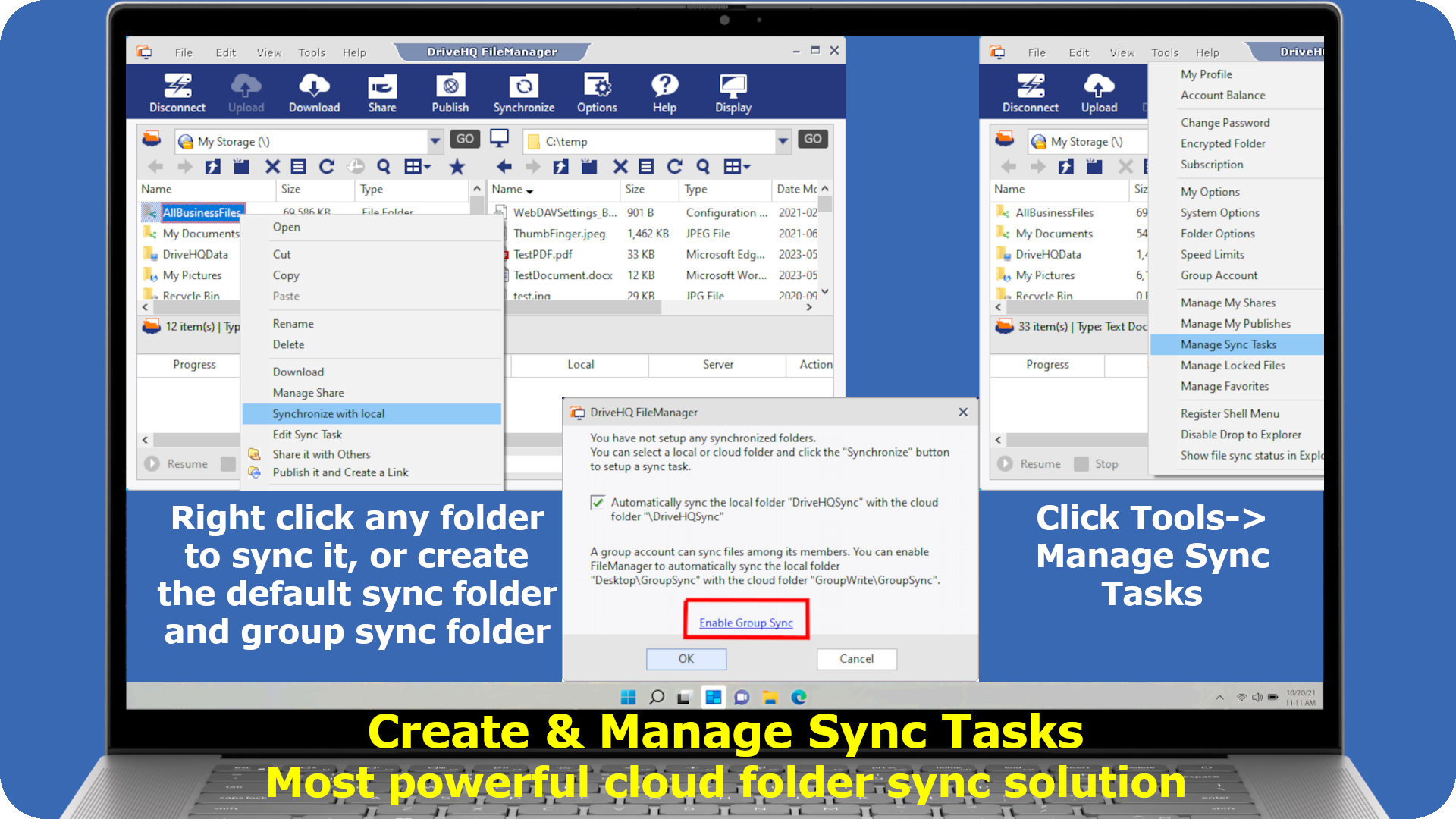Click the Enable Group Sync link
This screenshot has height=819, width=1456.
pyautogui.click(x=745, y=623)
